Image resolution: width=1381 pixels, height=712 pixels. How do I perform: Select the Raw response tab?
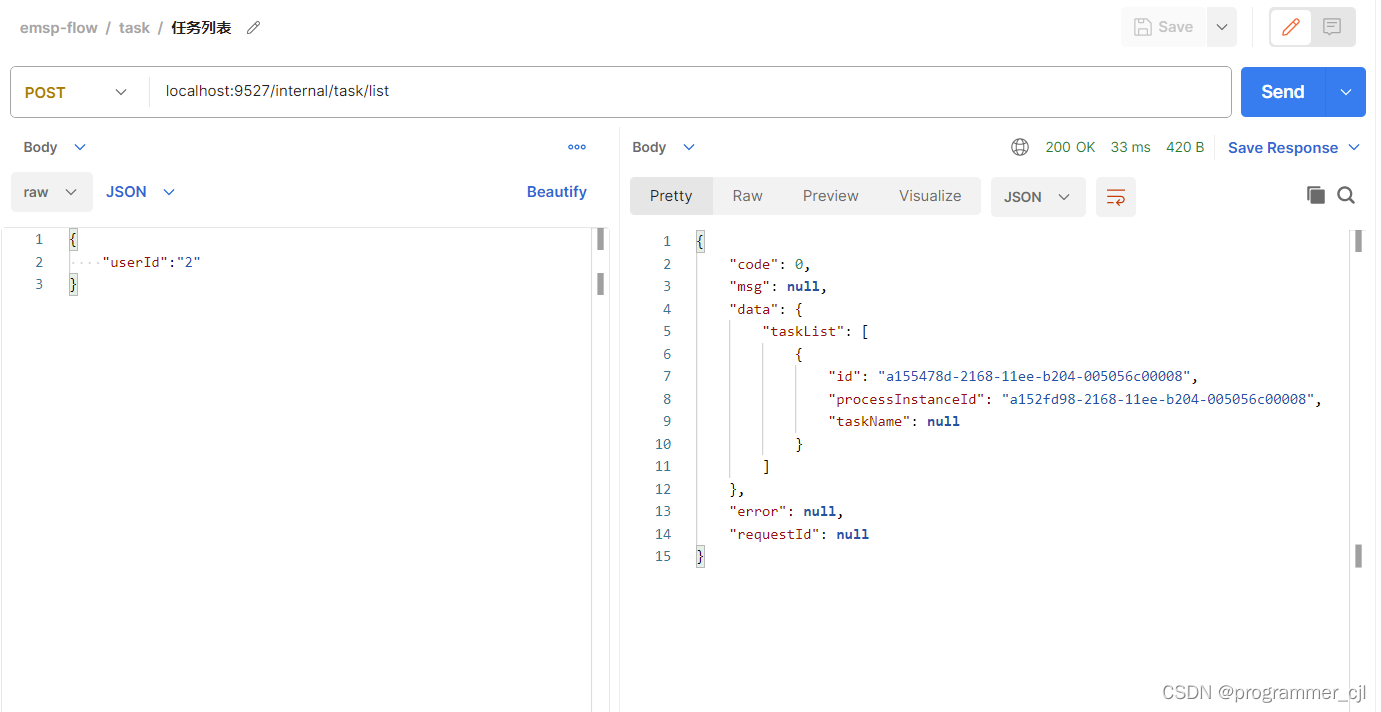pos(748,196)
